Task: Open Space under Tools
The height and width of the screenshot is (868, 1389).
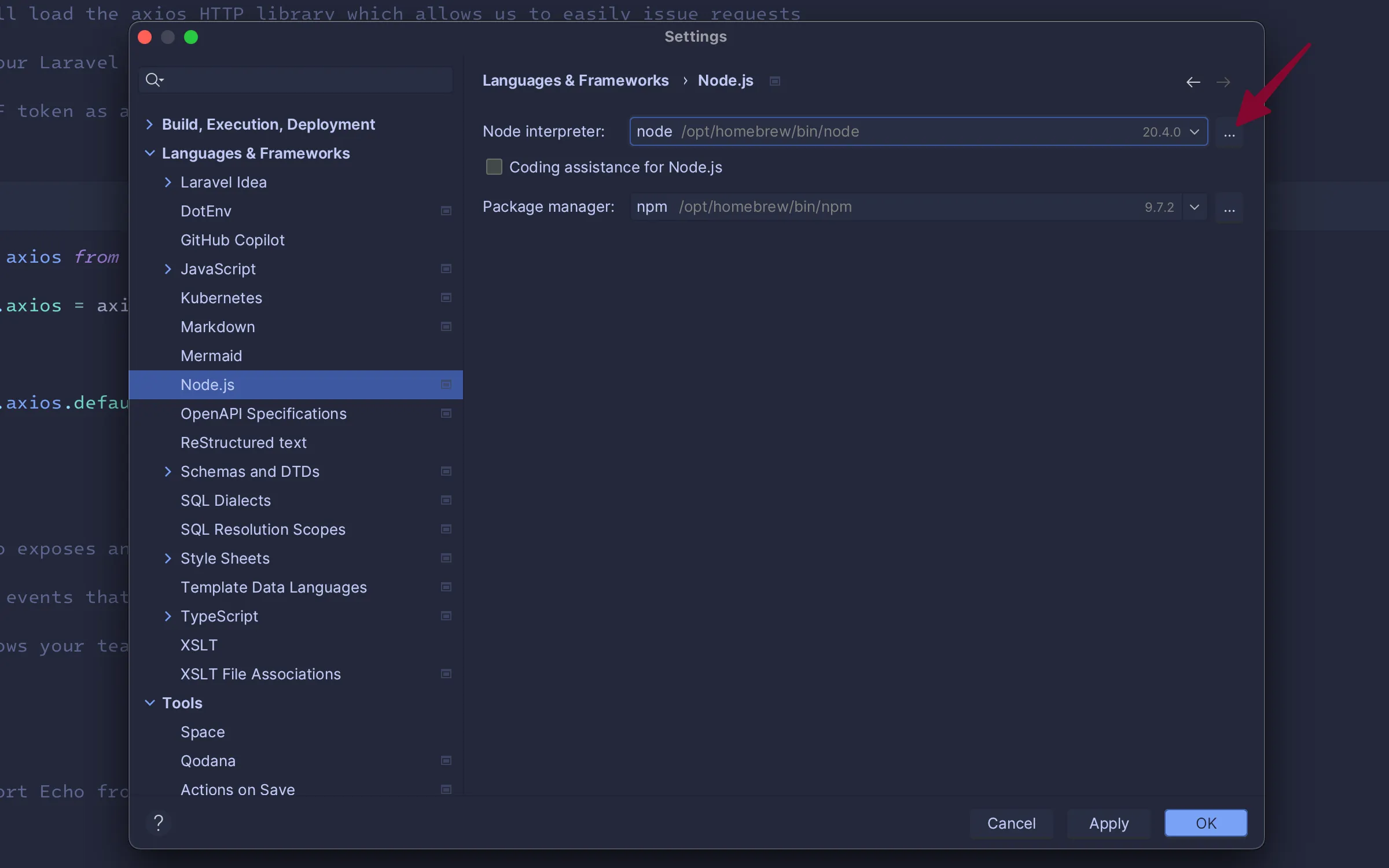Action: [296, 732]
